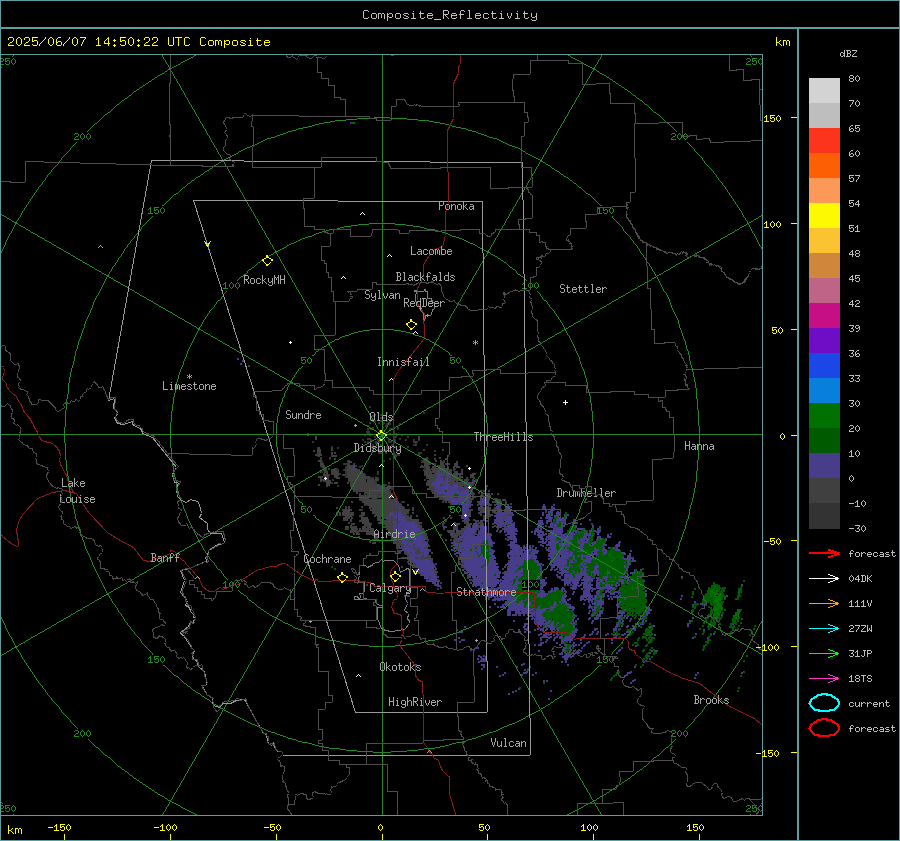The image size is (900, 841).
Task: Click the Limestone label
Action: point(189,386)
